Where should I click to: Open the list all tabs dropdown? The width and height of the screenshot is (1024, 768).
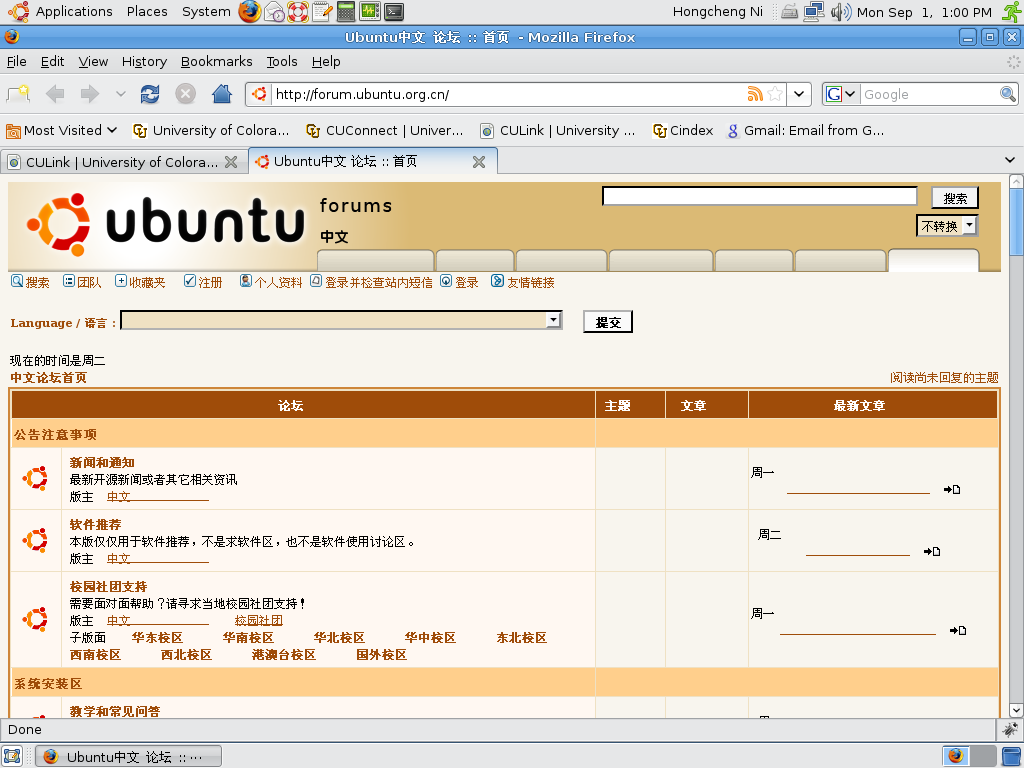coord(1010,160)
